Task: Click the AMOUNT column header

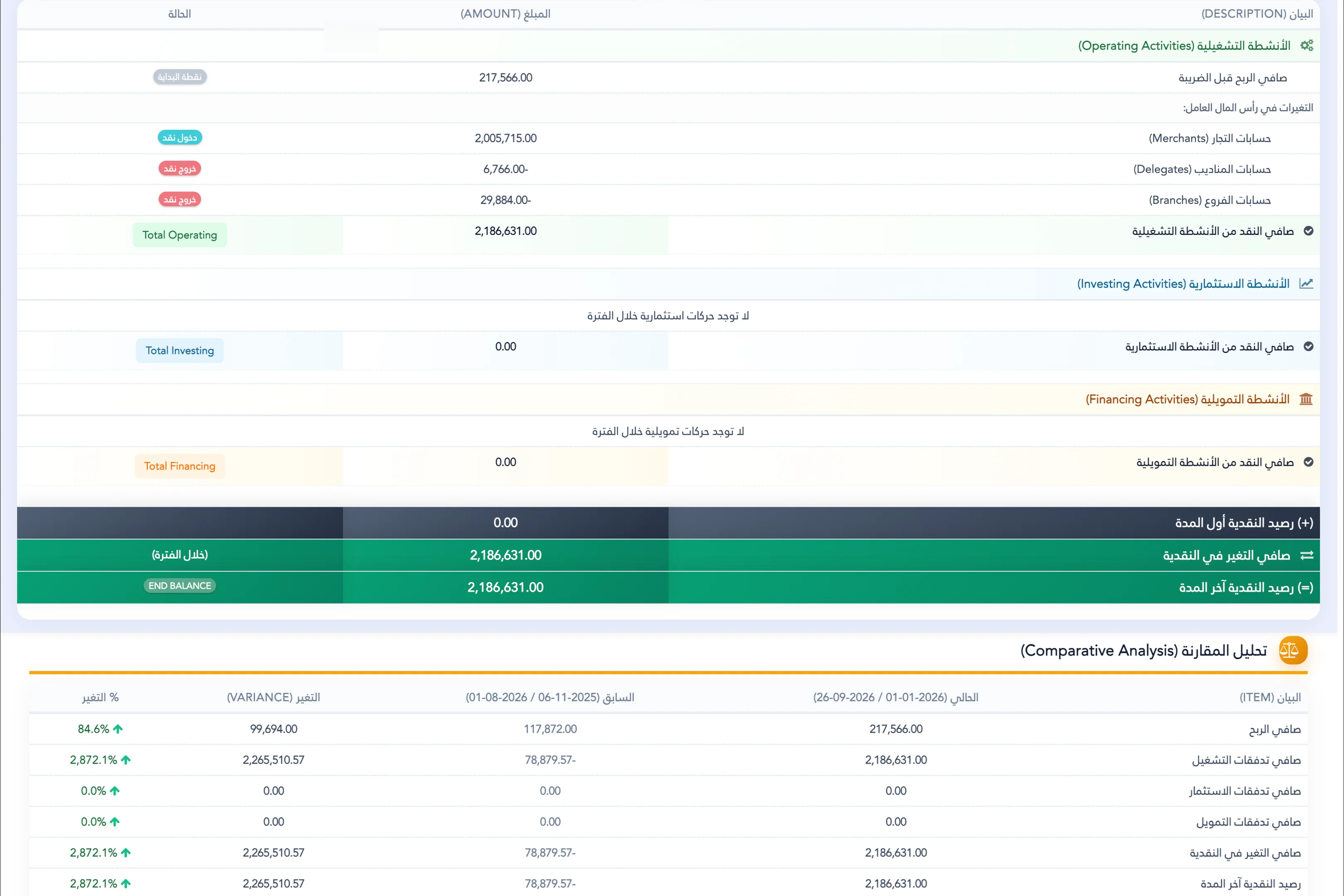Action: [x=506, y=14]
